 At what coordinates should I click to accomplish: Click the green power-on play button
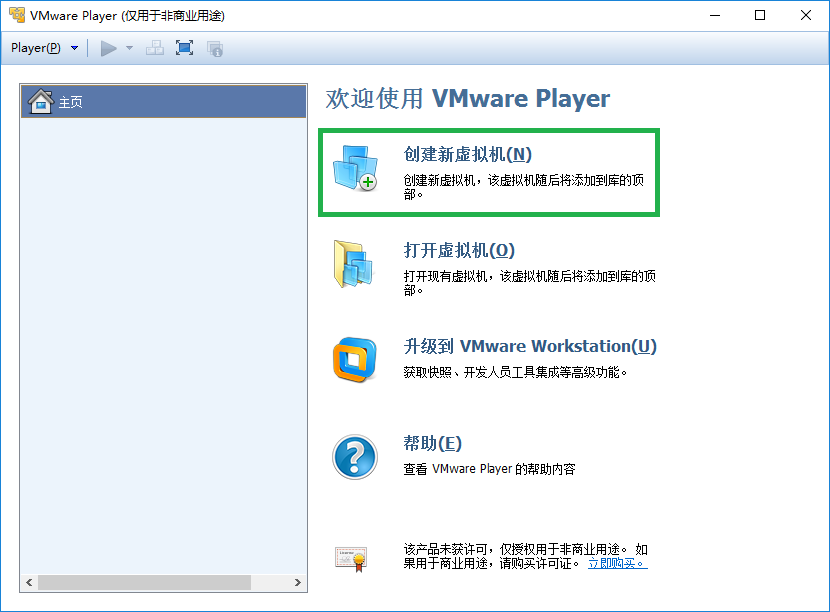109,48
